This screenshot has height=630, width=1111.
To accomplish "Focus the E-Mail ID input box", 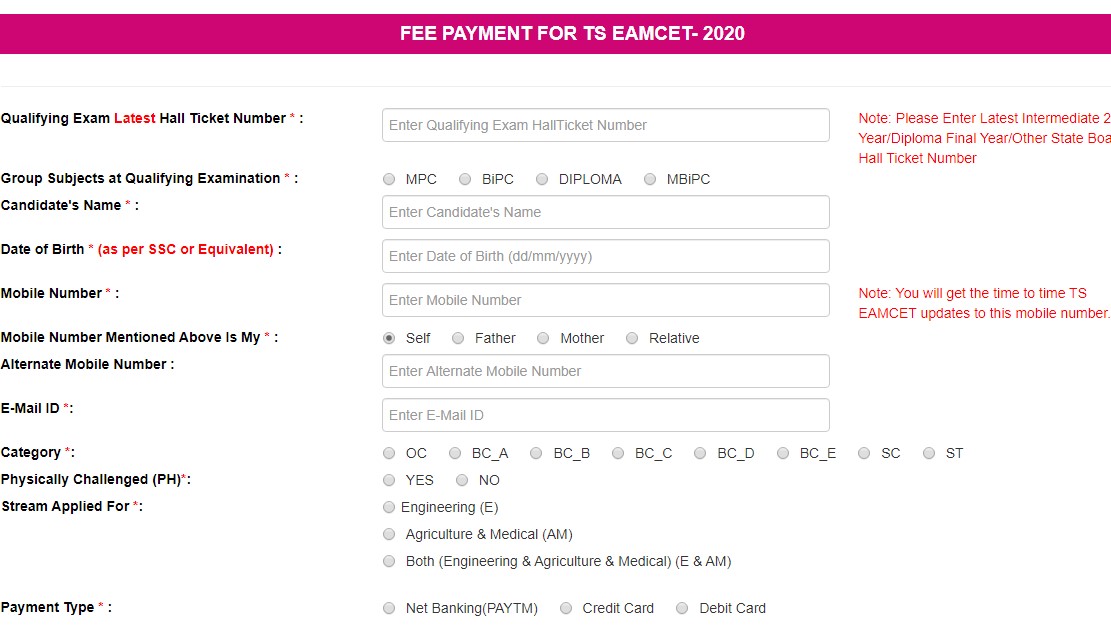I will (x=605, y=415).
